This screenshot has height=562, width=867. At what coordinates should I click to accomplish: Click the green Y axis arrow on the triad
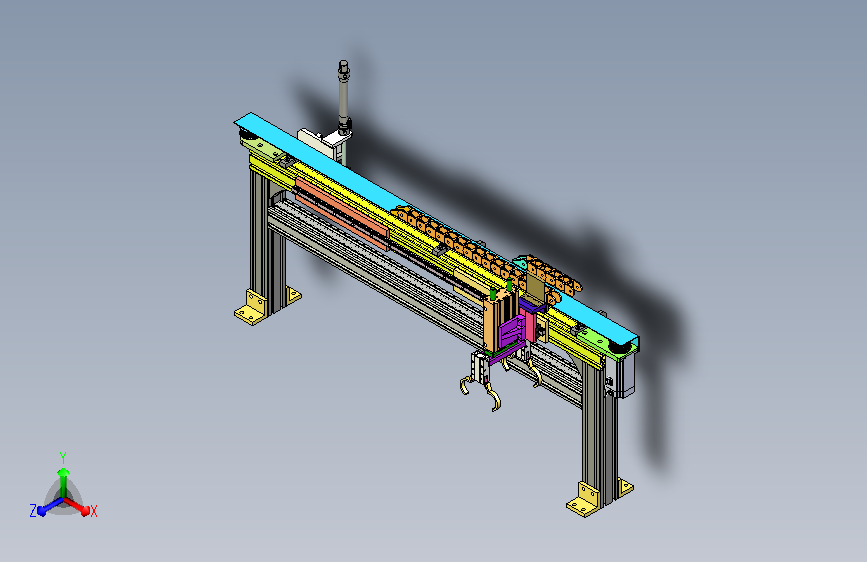pos(64,481)
